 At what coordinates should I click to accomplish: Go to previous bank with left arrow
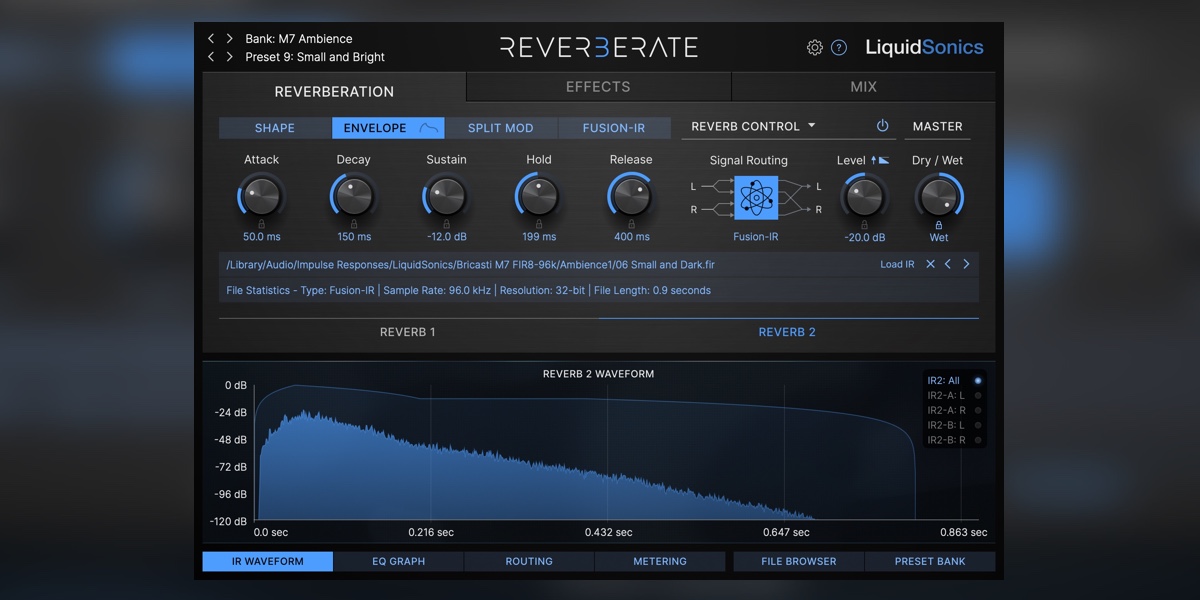[212, 38]
